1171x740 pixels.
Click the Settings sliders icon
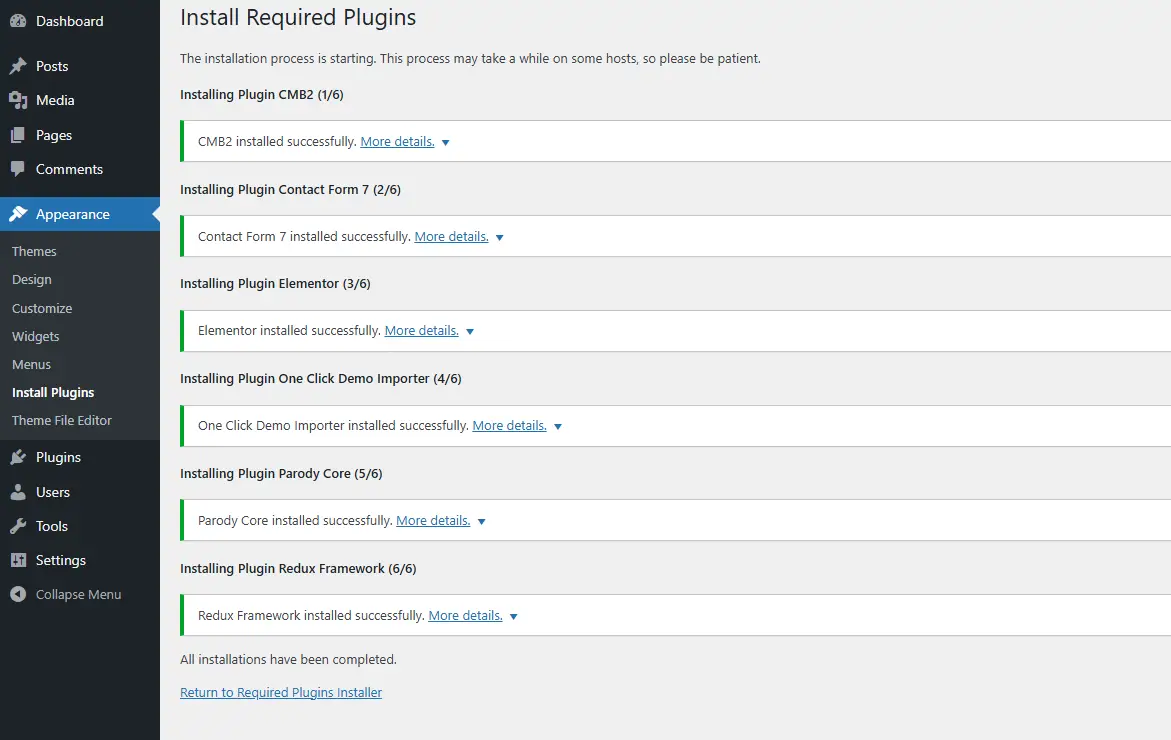click(x=18, y=560)
